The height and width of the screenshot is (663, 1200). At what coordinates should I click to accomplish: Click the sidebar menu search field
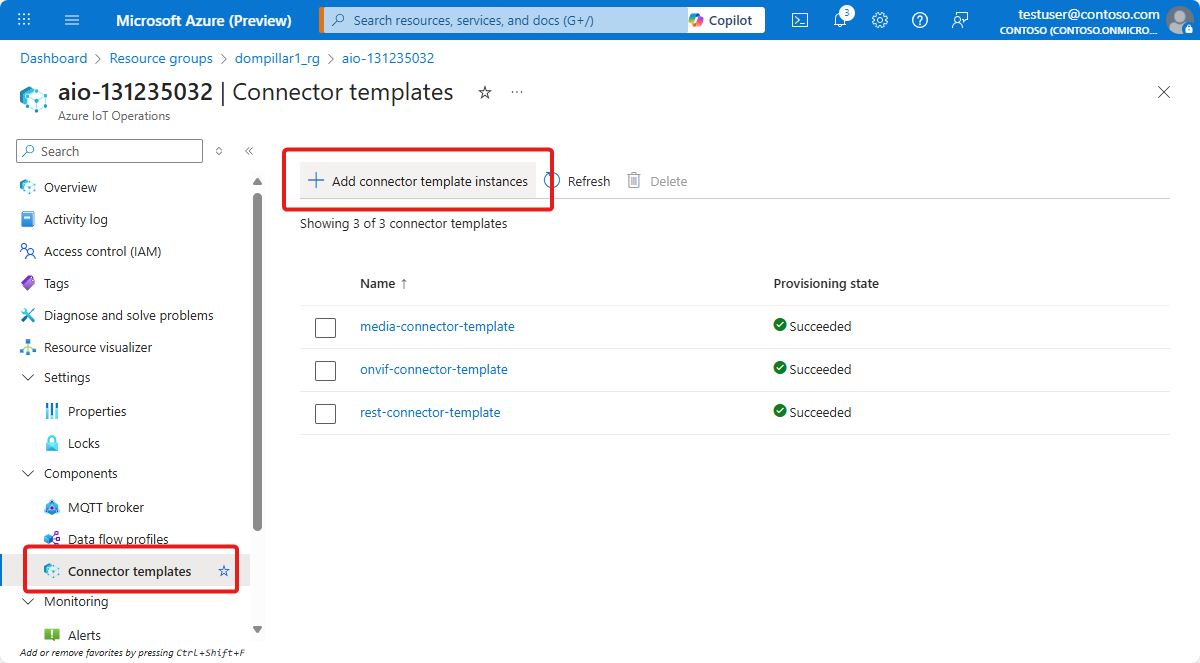tap(110, 151)
